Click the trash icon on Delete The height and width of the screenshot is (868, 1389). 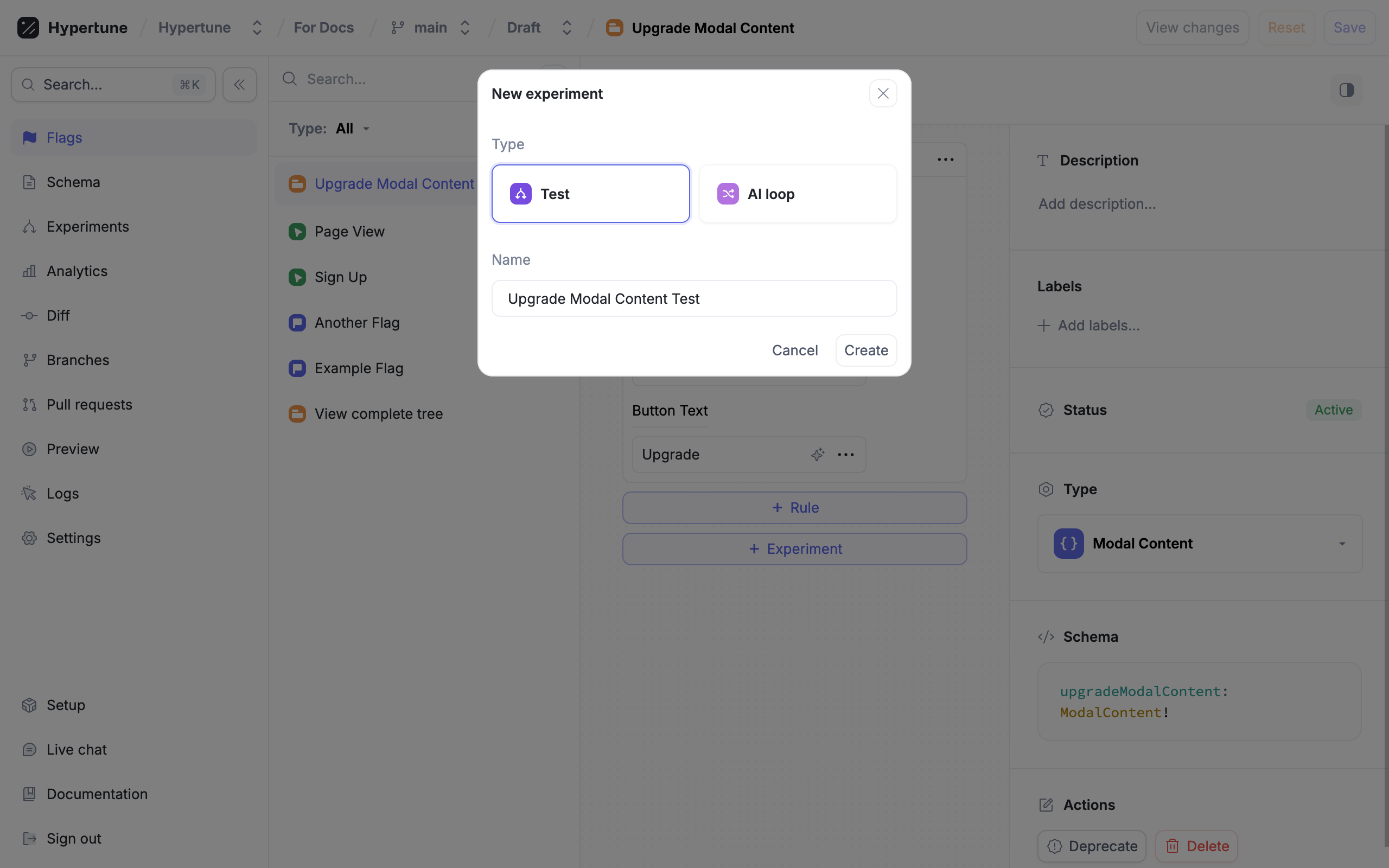click(1172, 846)
